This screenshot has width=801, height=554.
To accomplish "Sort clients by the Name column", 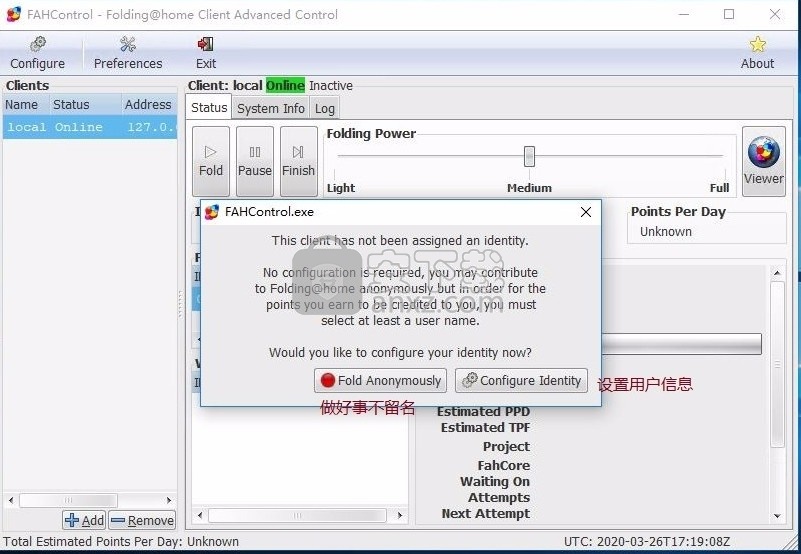I will pyautogui.click(x=26, y=104).
